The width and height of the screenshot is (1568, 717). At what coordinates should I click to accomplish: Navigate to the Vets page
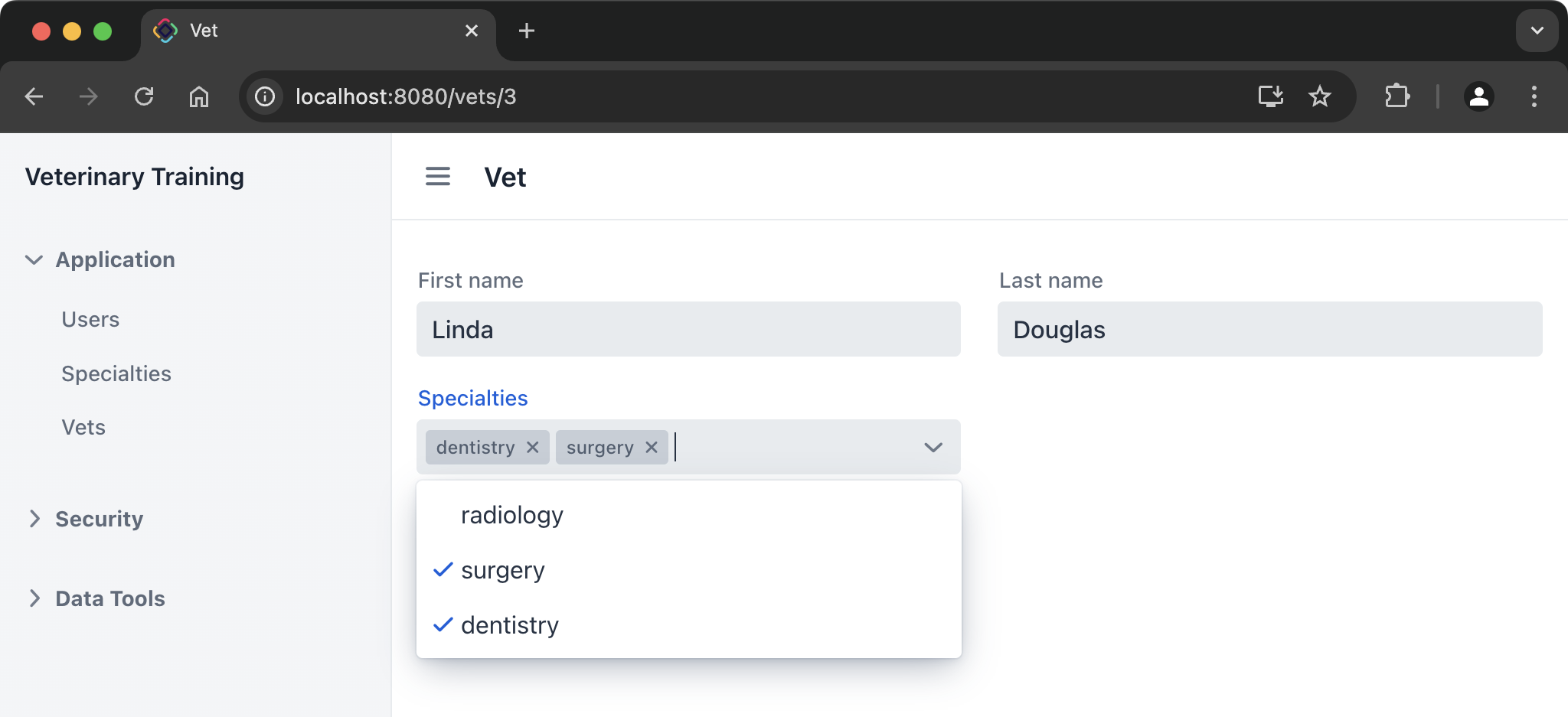click(x=83, y=427)
